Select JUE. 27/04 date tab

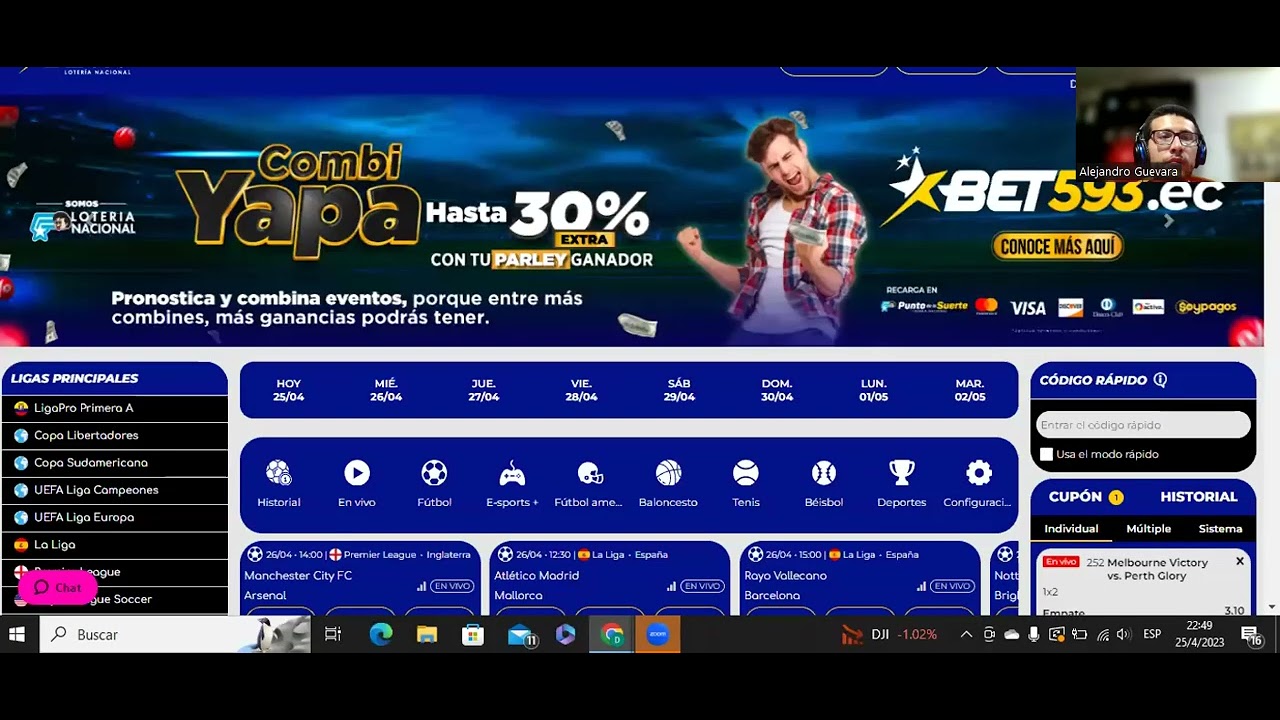coord(484,390)
